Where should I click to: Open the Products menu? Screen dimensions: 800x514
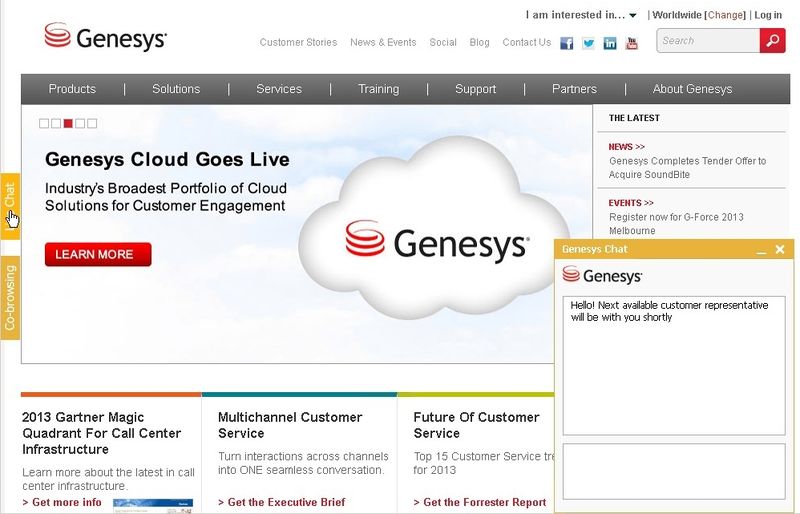point(72,89)
